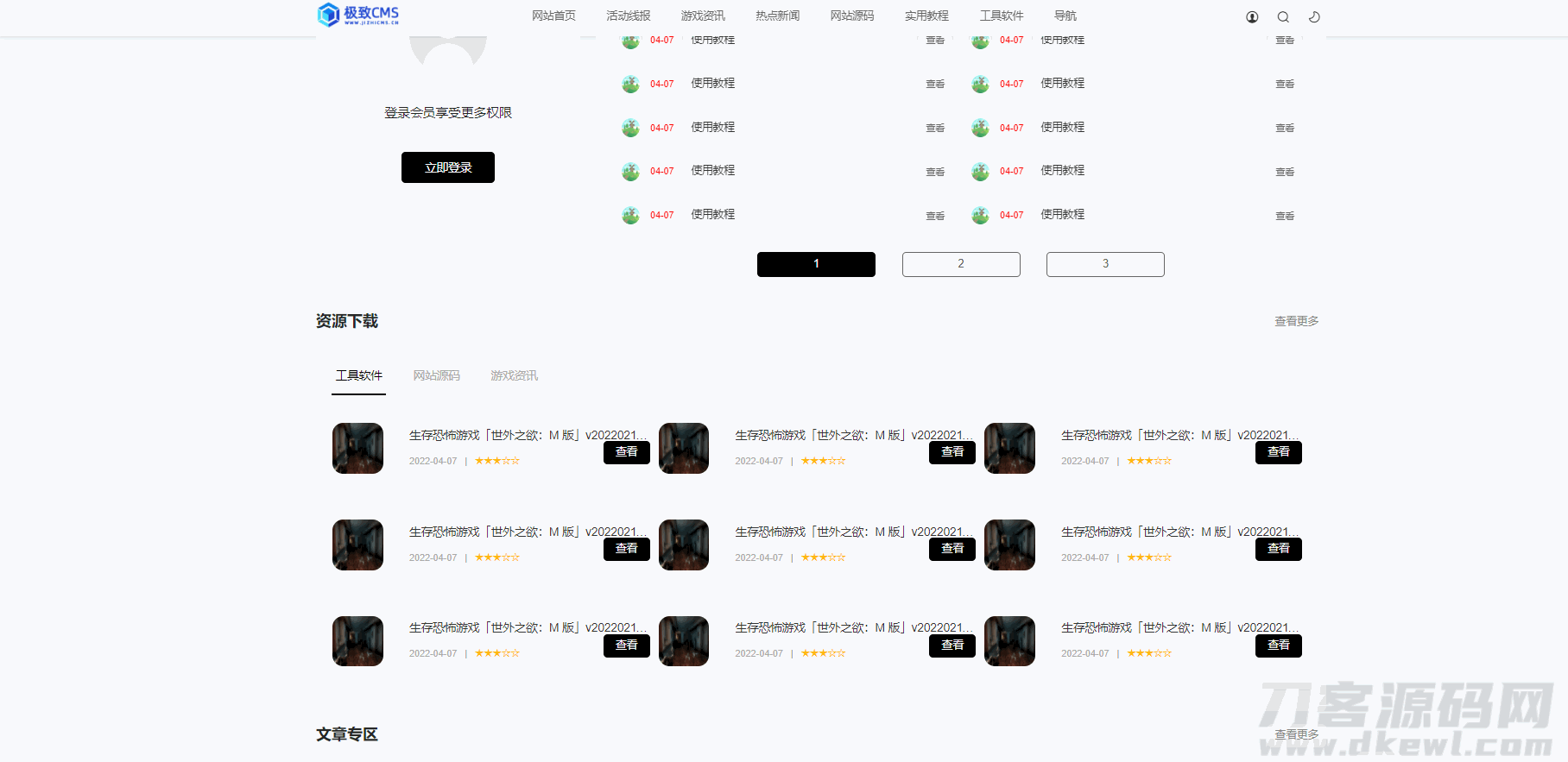Click the star rating of the first resource

(497, 461)
